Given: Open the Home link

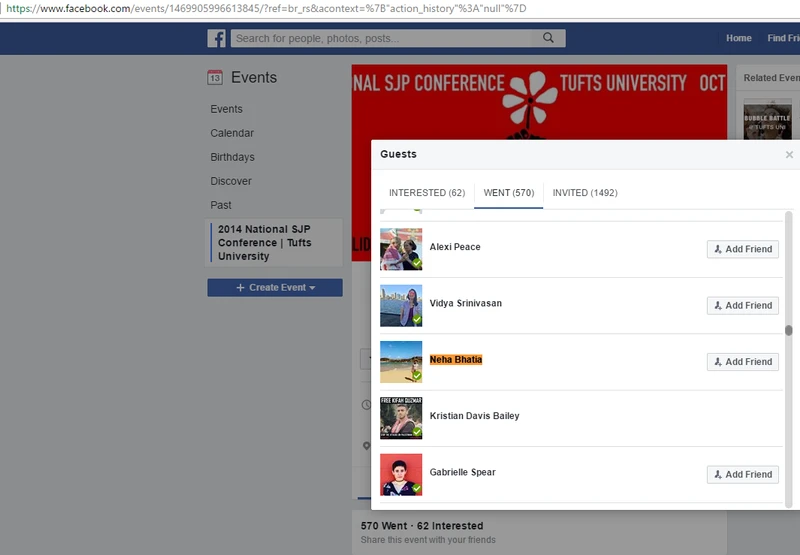Looking at the screenshot, I should [x=739, y=38].
